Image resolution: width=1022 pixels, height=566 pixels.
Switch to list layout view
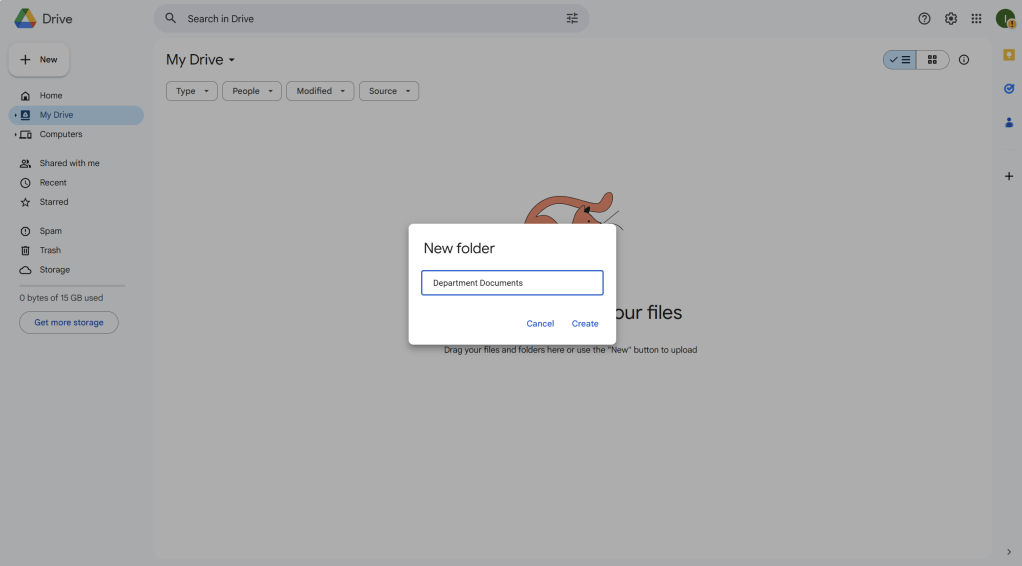(x=900, y=60)
